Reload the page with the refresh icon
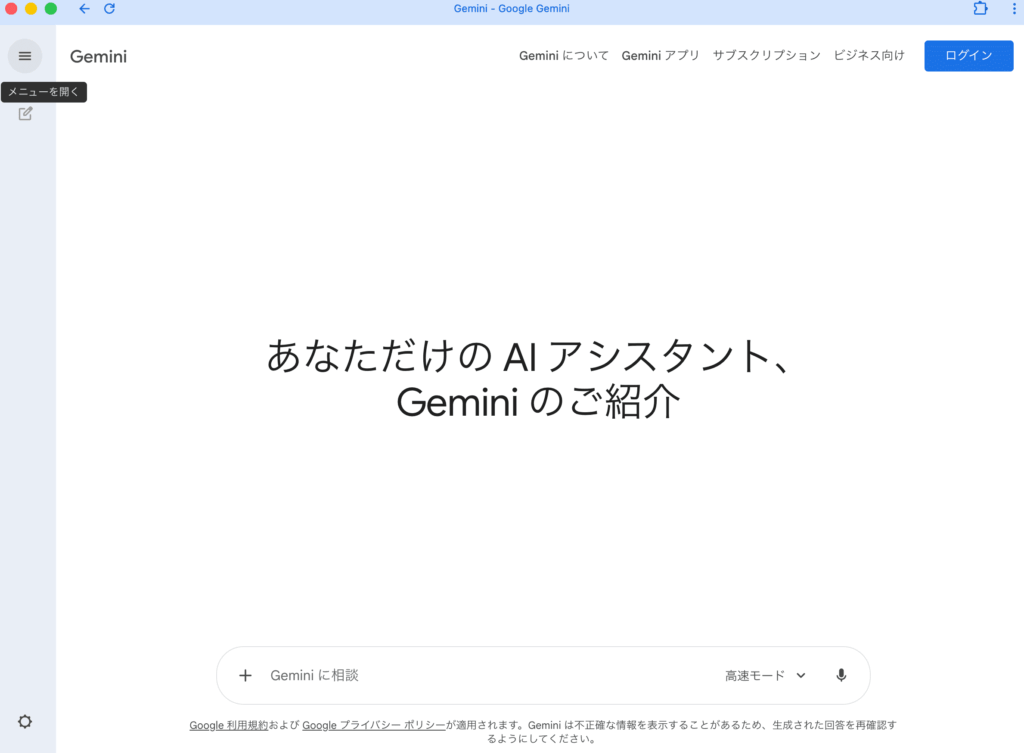1024x753 pixels. point(108,9)
